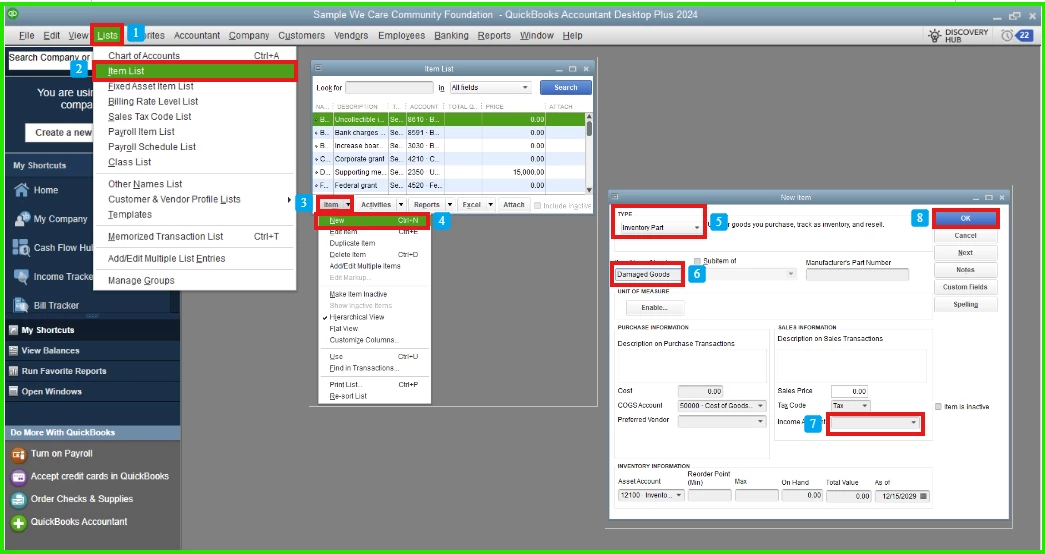
Task: Click the View Balances panel icon
Action: click(13, 351)
